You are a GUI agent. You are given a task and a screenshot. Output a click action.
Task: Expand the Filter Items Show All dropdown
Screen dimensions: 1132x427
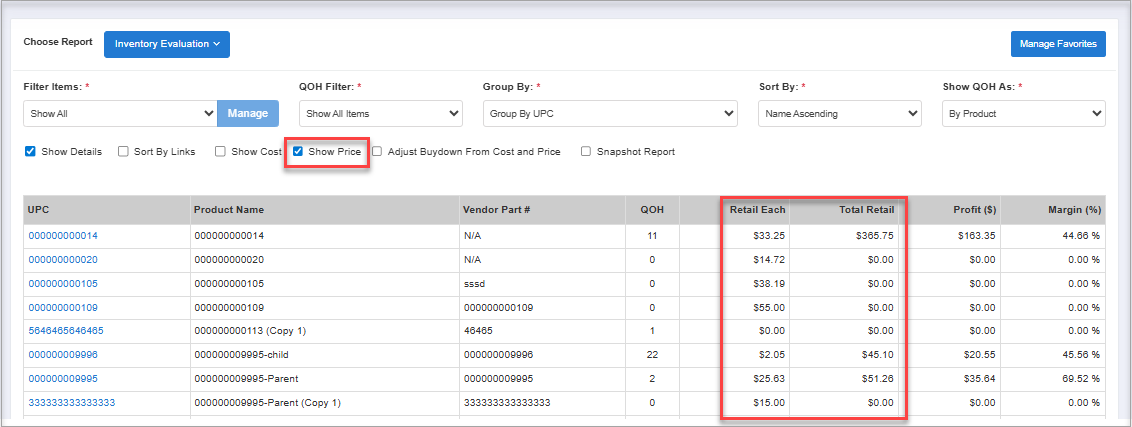120,114
